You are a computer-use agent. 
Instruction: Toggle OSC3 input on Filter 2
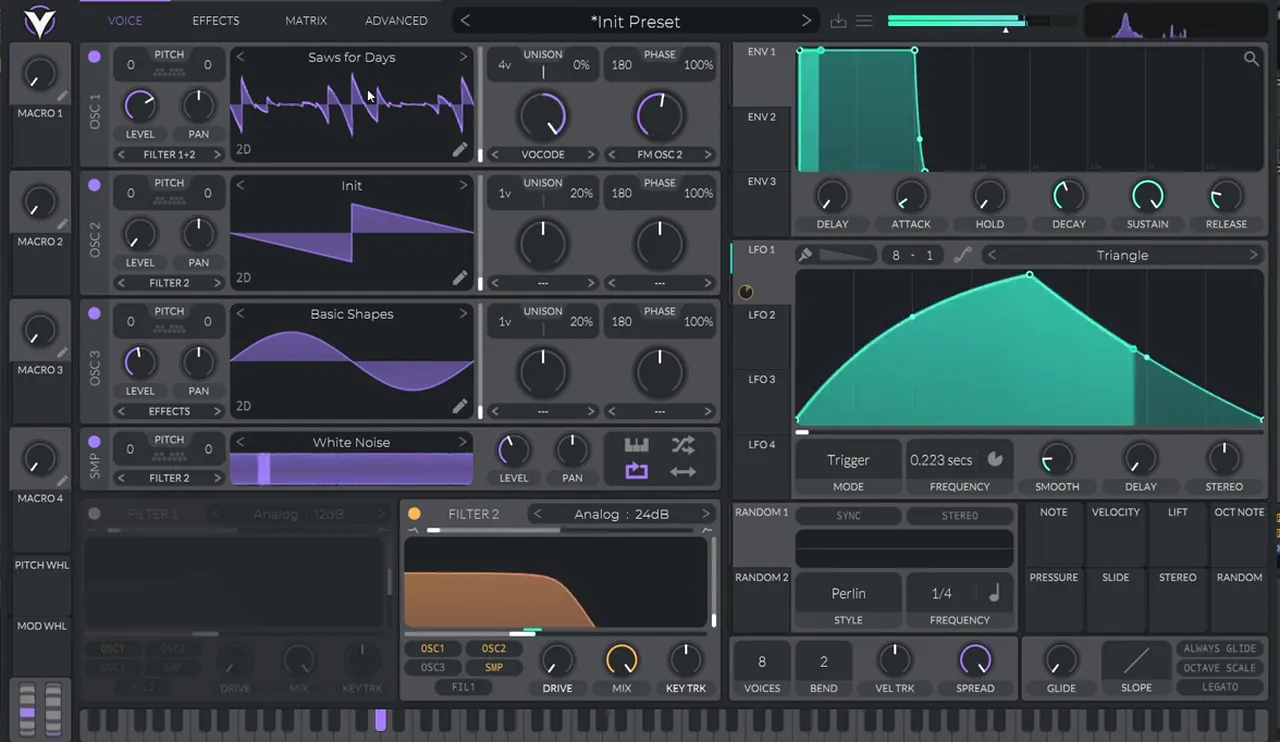[433, 667]
